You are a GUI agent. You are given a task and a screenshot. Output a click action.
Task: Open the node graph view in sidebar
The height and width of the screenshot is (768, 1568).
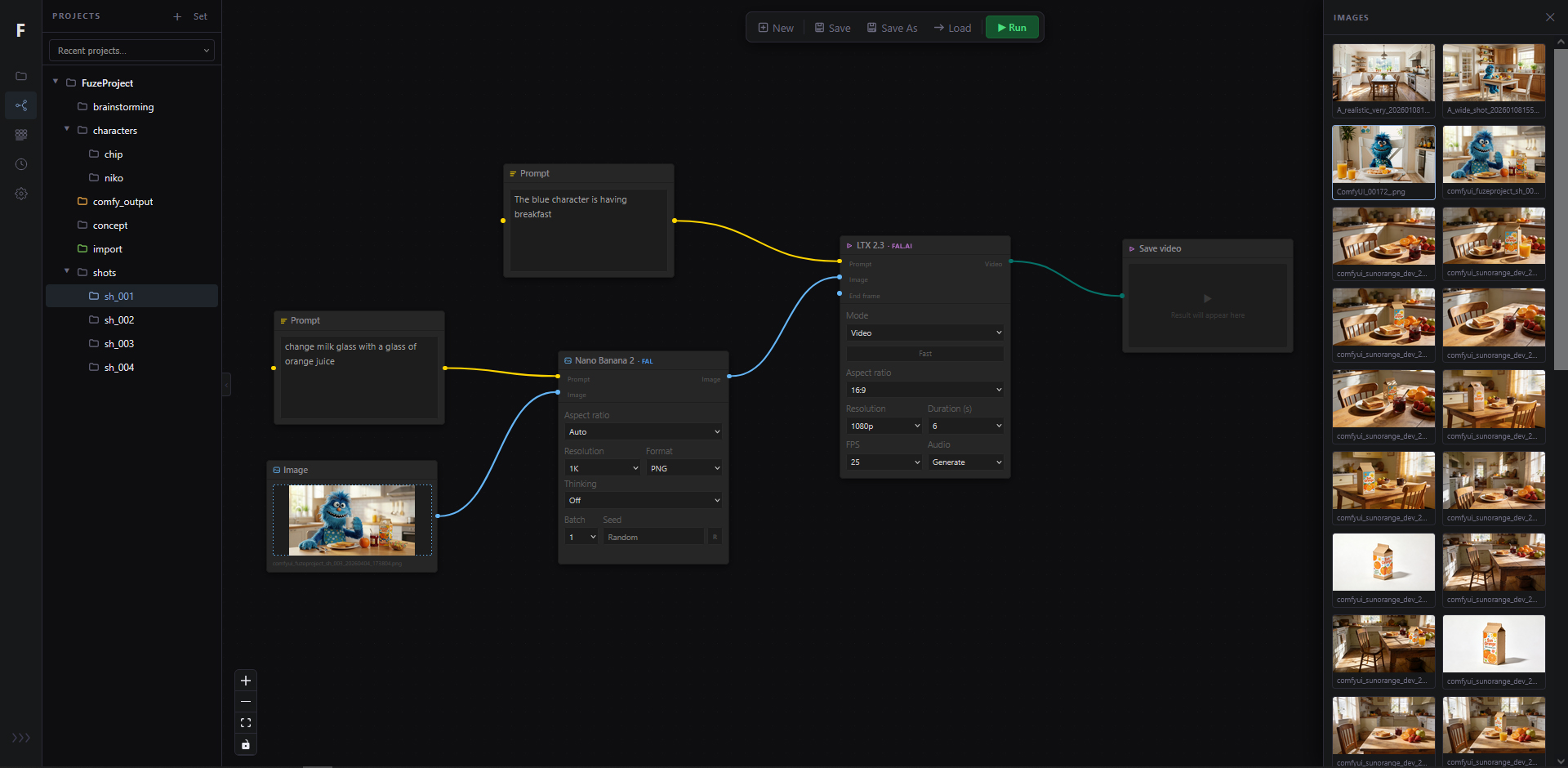pyautogui.click(x=21, y=105)
